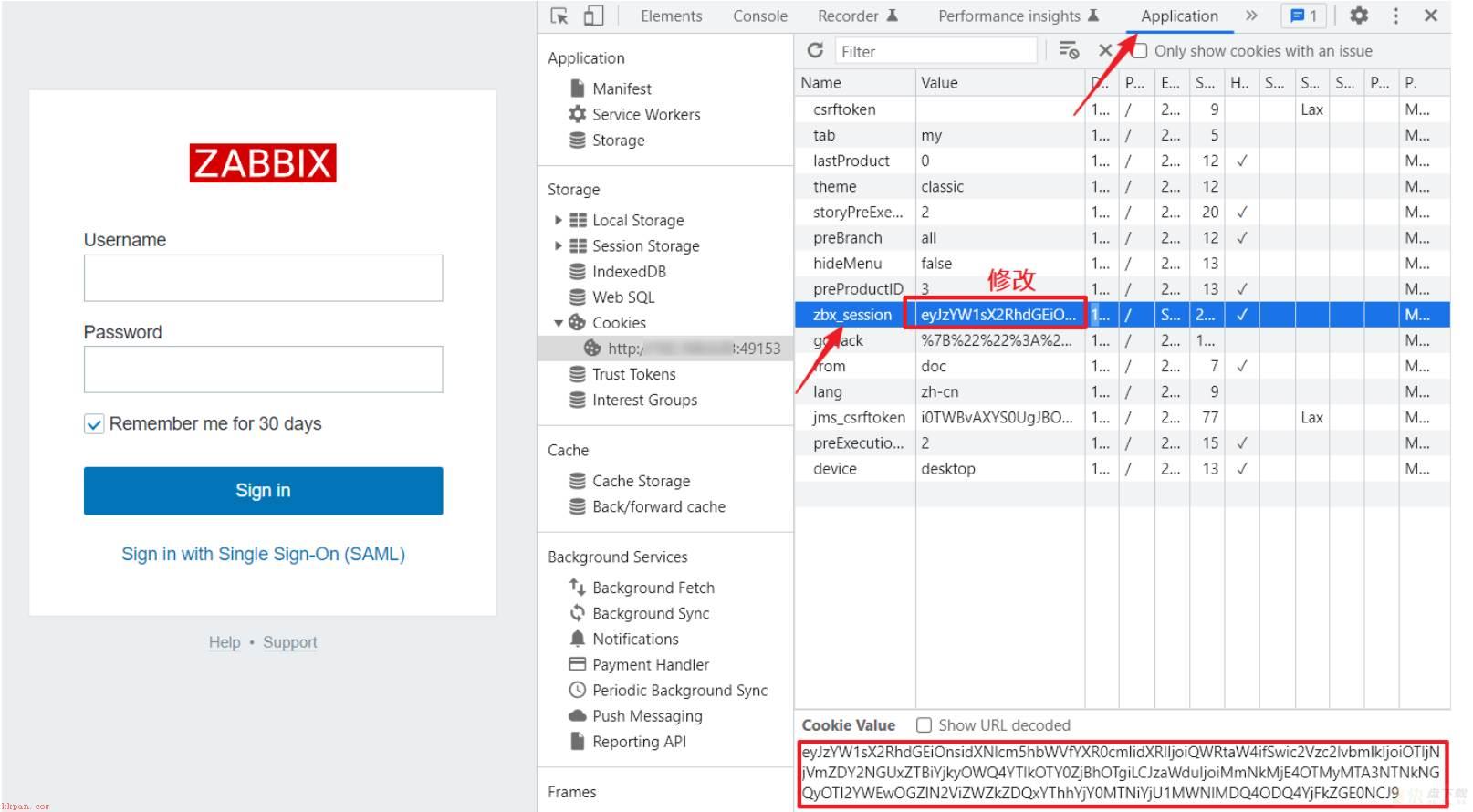Focus the Password input field

tap(263, 370)
